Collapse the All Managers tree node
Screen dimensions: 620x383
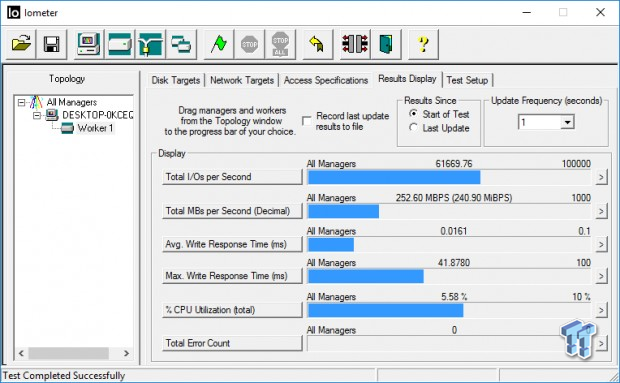click(x=21, y=103)
